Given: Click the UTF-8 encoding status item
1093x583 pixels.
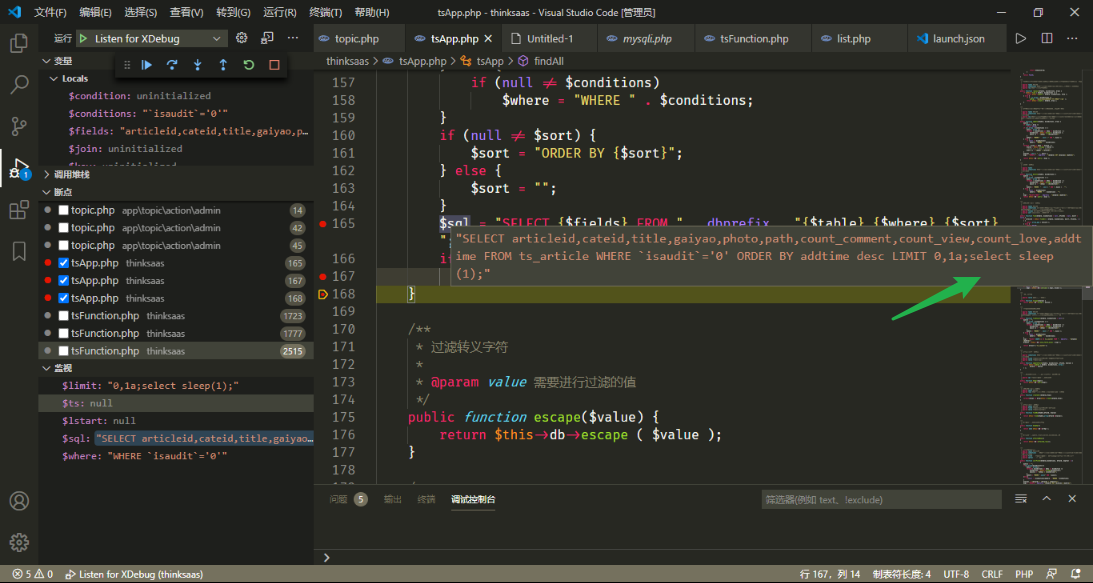Looking at the screenshot, I should 956,574.
